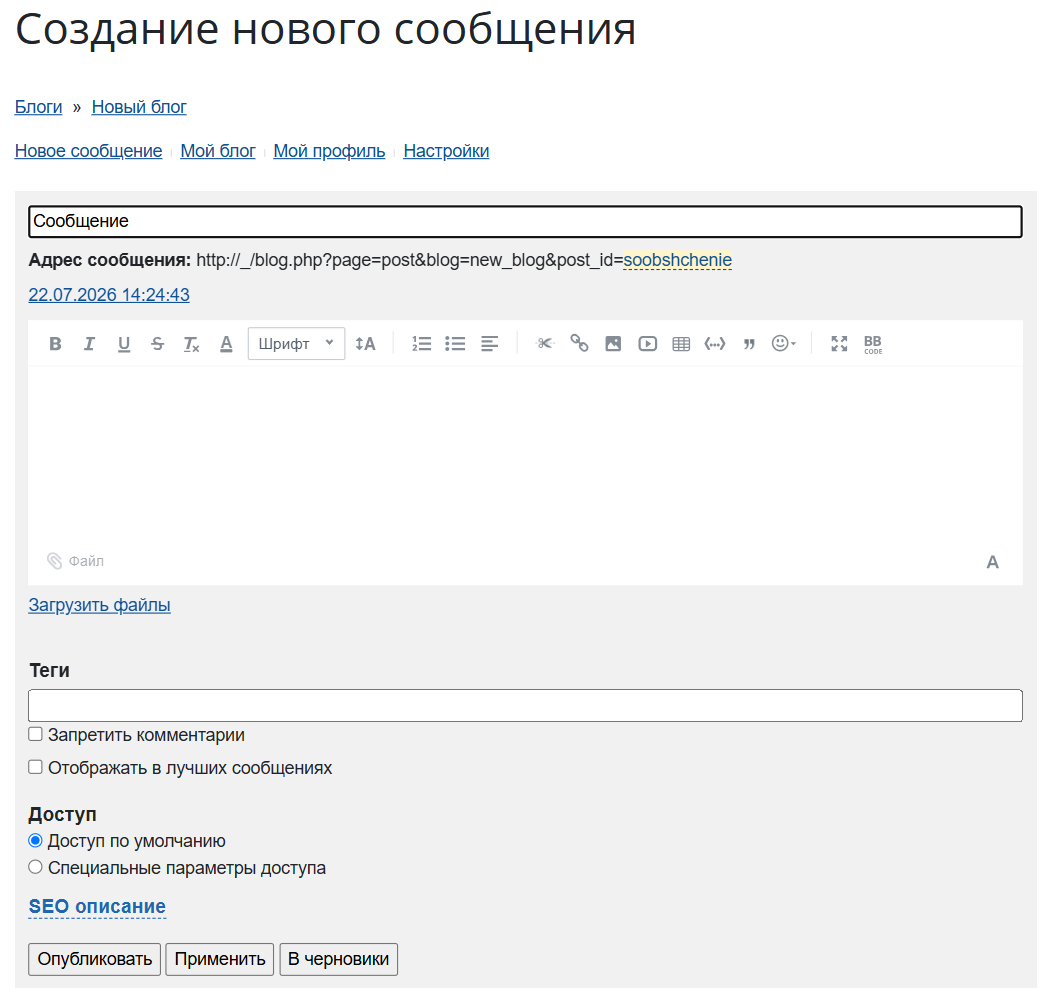Insert a code block
This screenshot has height=988, width=1048.
715,344
